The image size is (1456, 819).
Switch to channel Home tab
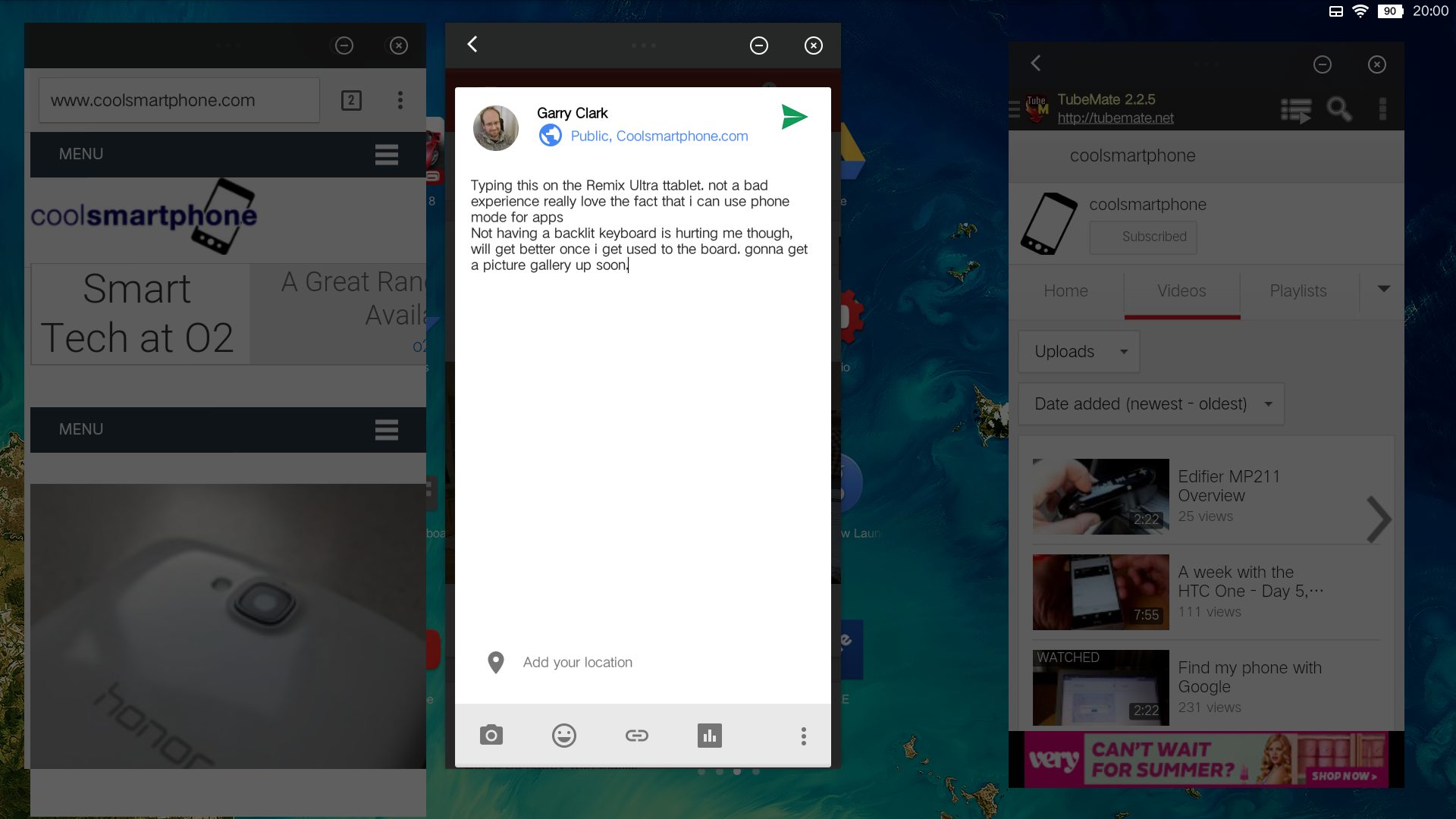1065,291
